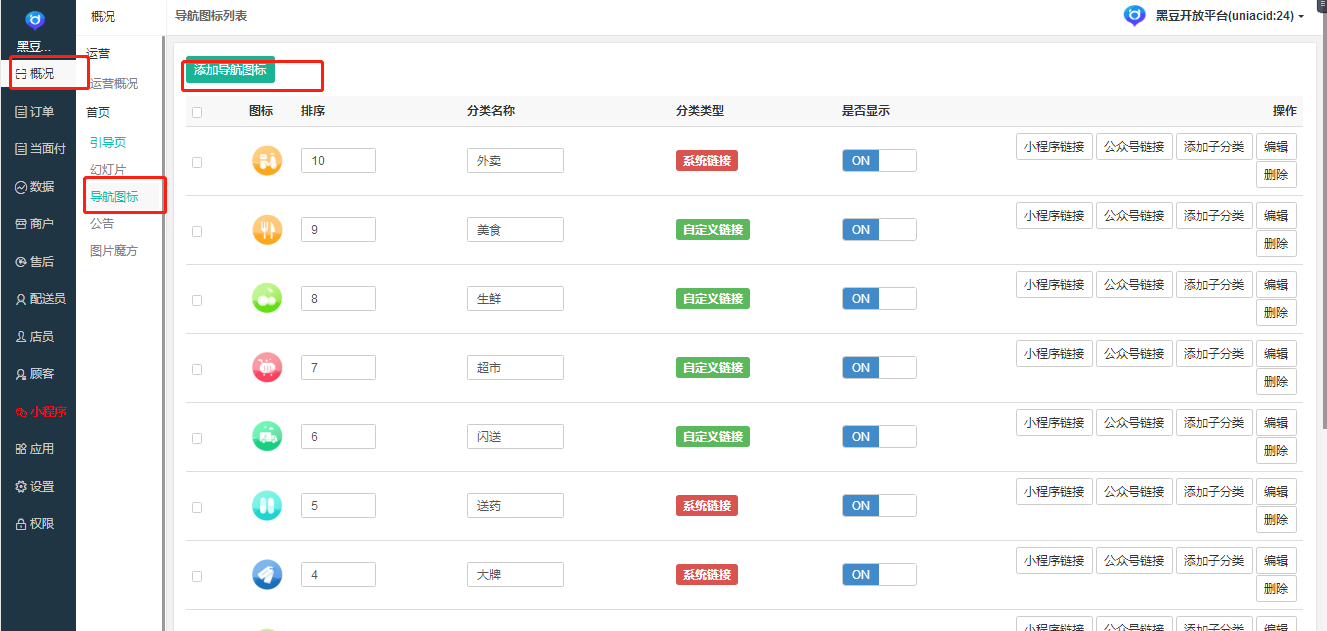The width and height of the screenshot is (1327, 631).
Task: Open the 数据 sidebar section
Action: (x=35, y=186)
